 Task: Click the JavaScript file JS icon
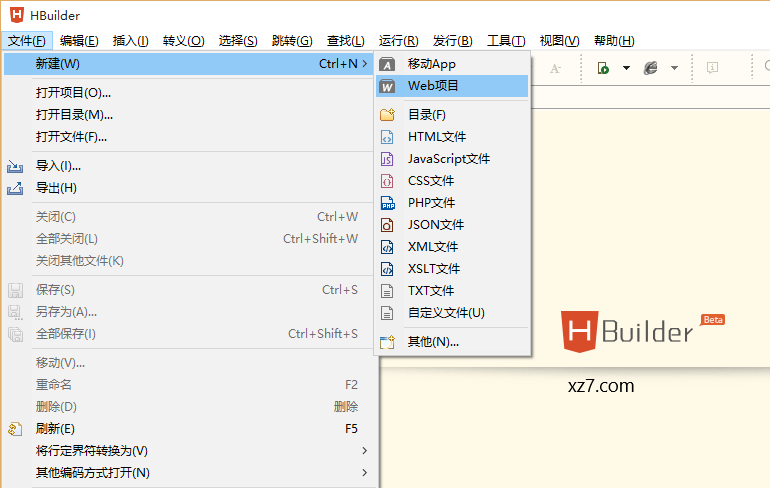coord(387,159)
